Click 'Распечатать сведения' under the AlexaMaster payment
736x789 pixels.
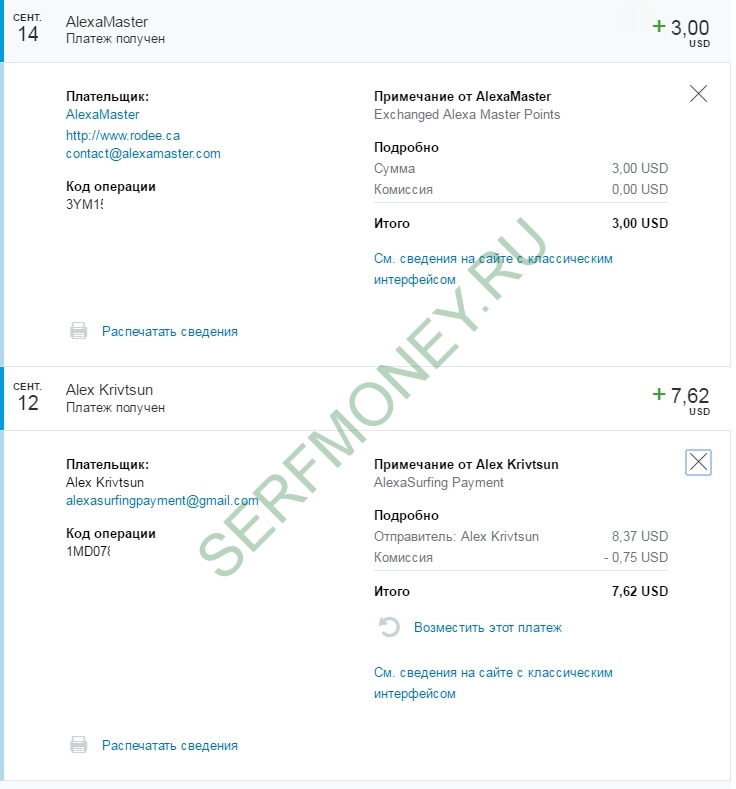[170, 331]
